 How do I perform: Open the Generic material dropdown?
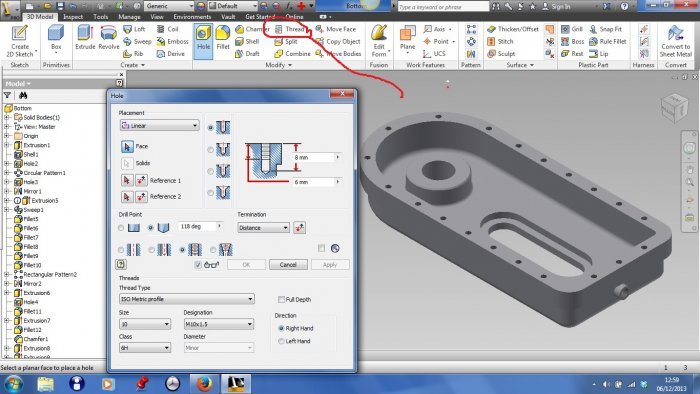pyautogui.click(x=169, y=6)
